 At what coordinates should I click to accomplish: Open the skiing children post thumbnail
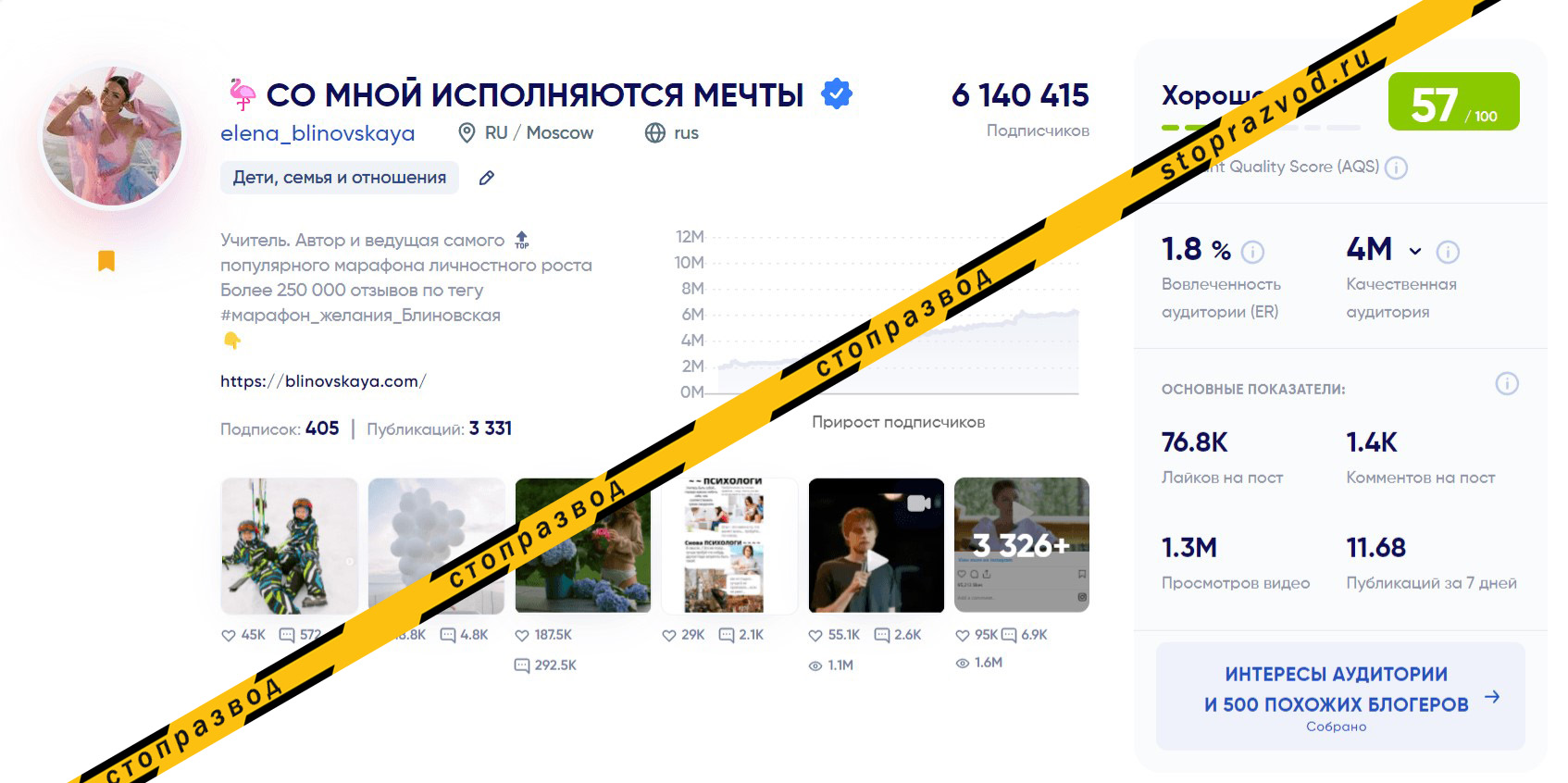(x=290, y=546)
